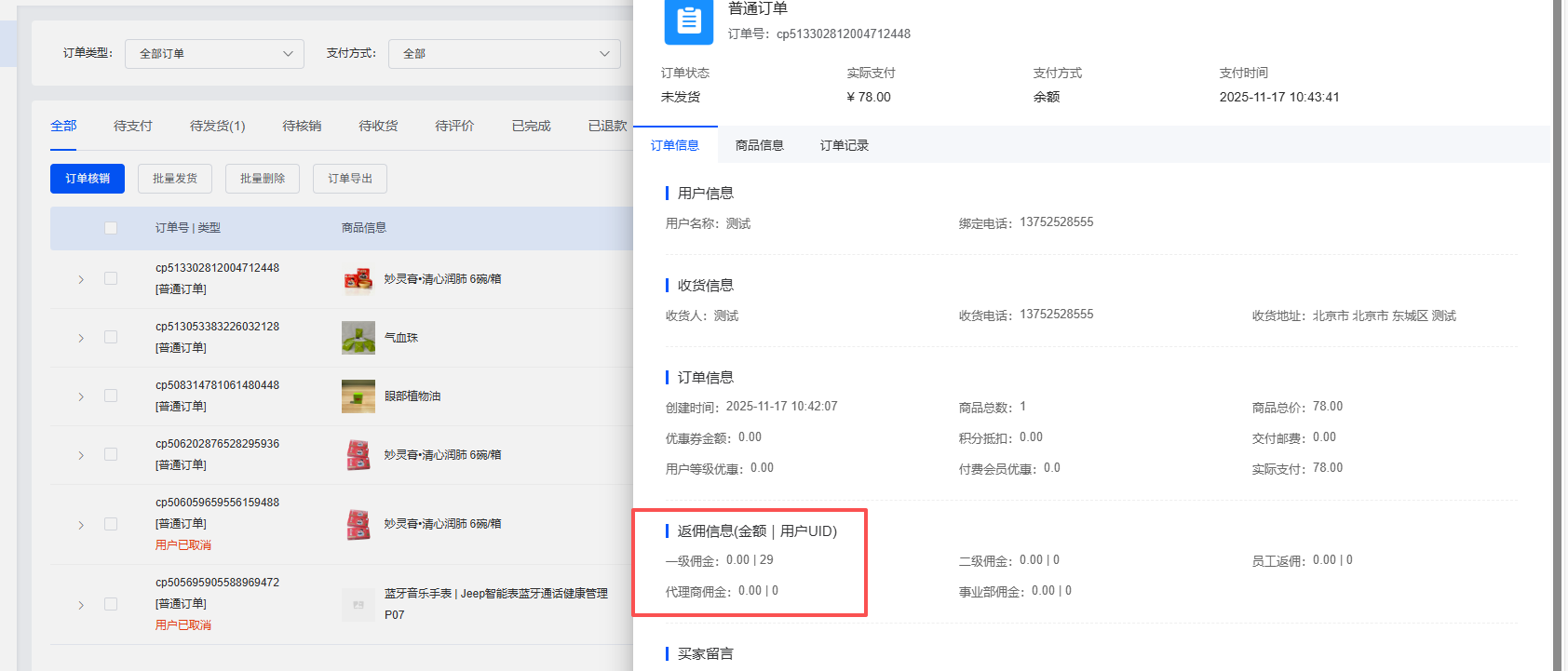Open product thumbnail for order cp513302812004712448
1568x671 pixels.
(x=358, y=279)
